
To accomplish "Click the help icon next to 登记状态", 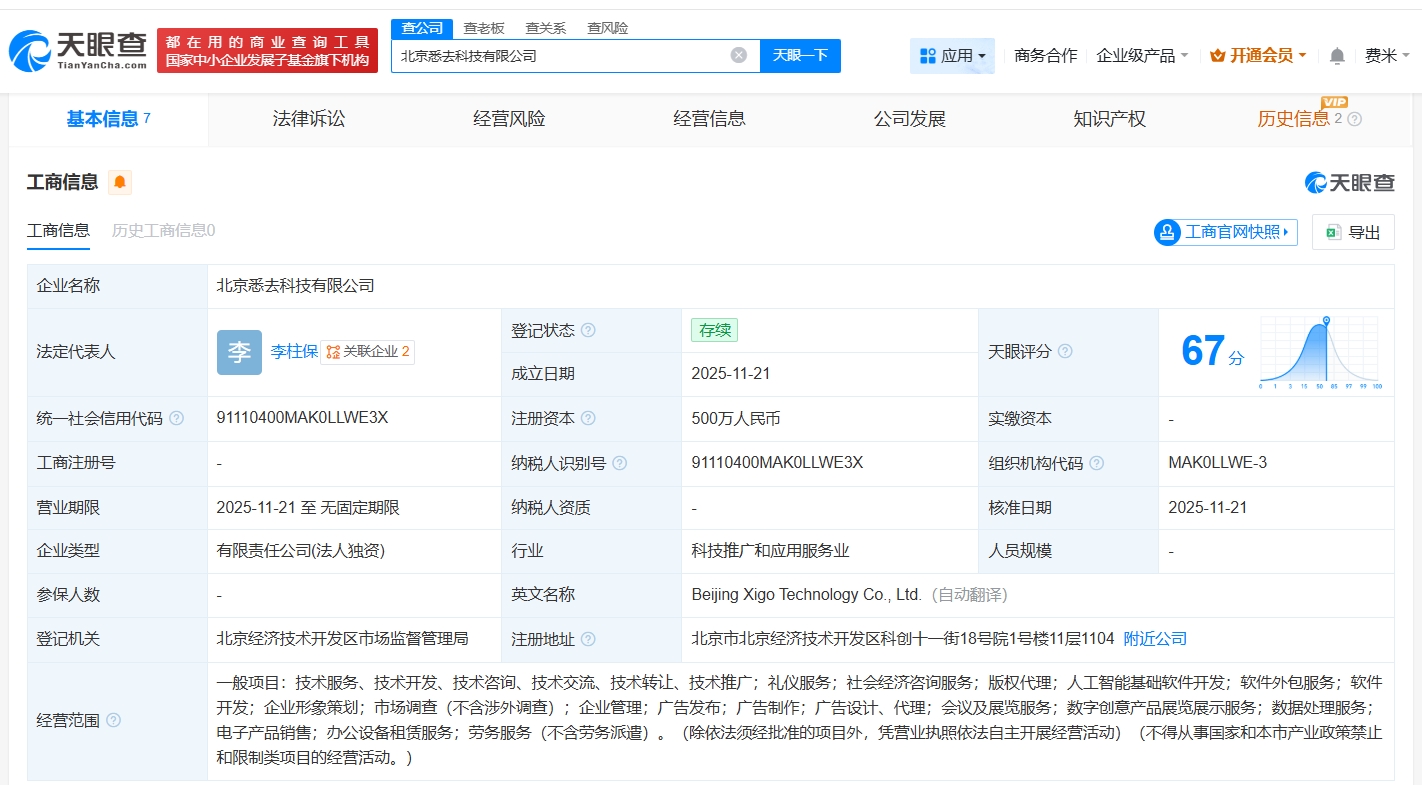I will pos(588,330).
